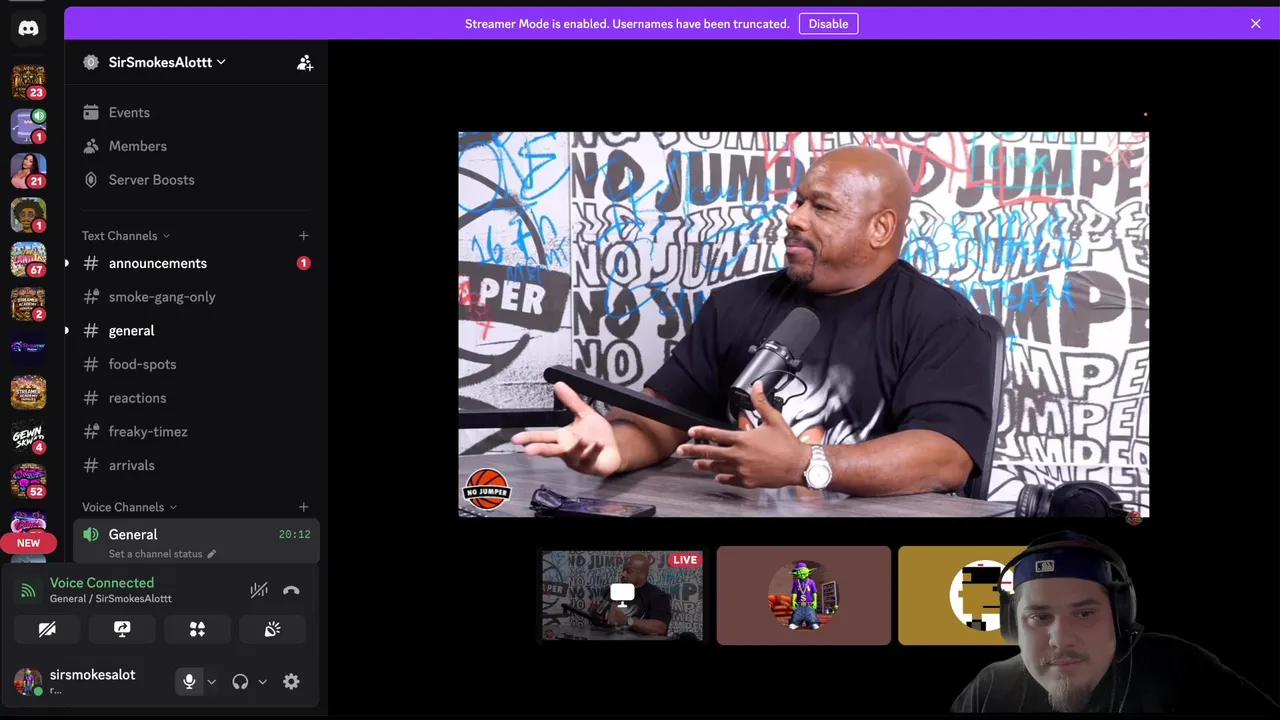Open server icon with 52 badge
This screenshot has height=720, width=1280.
[x=28, y=481]
